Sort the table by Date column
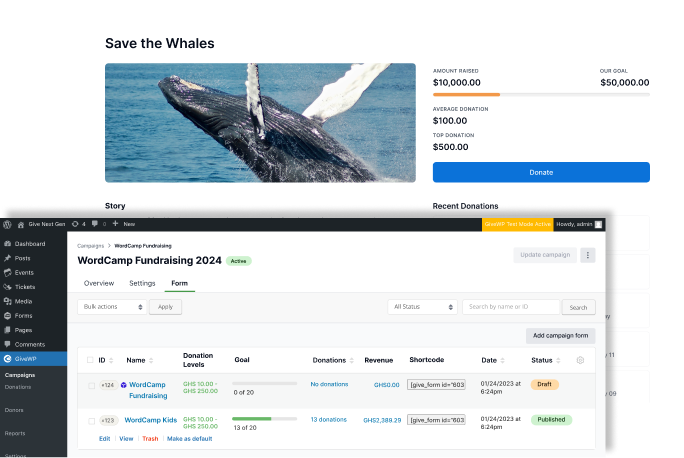 (x=493, y=360)
